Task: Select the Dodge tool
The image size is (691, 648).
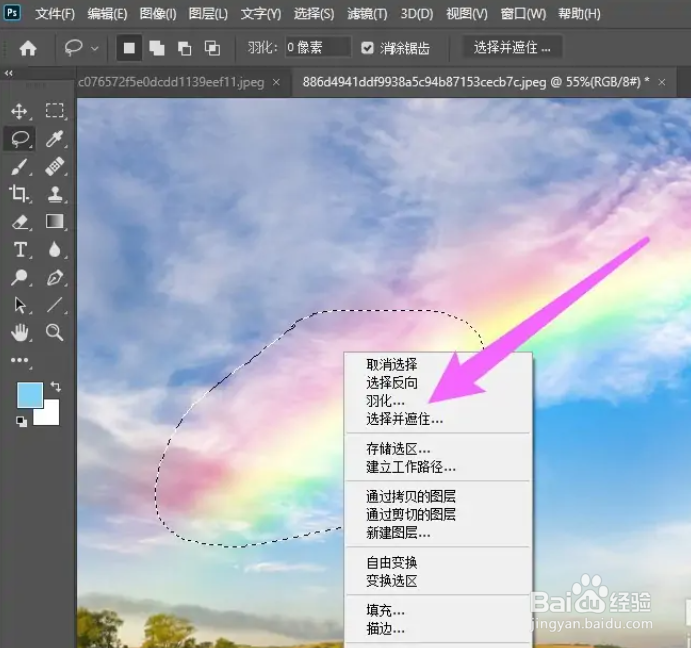Action: [19, 277]
